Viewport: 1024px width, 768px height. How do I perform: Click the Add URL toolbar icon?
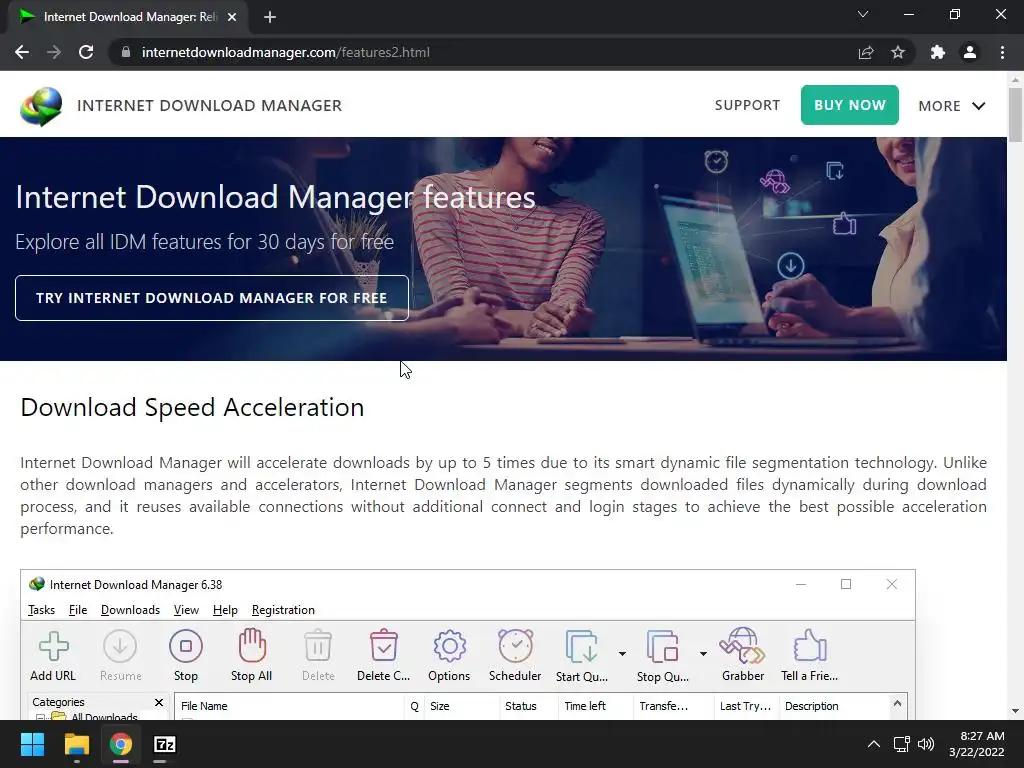pos(53,656)
